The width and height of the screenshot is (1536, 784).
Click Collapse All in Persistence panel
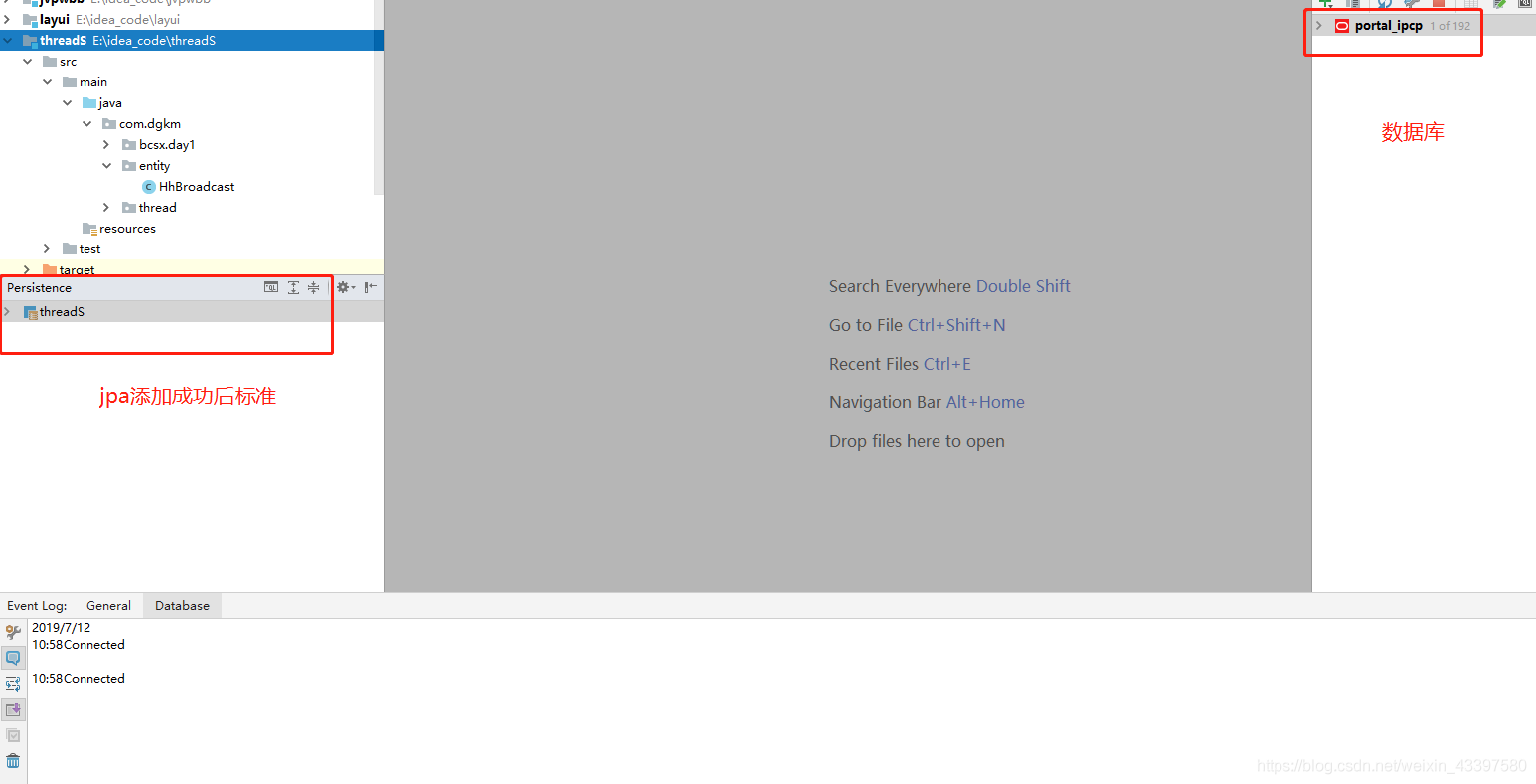click(x=313, y=287)
